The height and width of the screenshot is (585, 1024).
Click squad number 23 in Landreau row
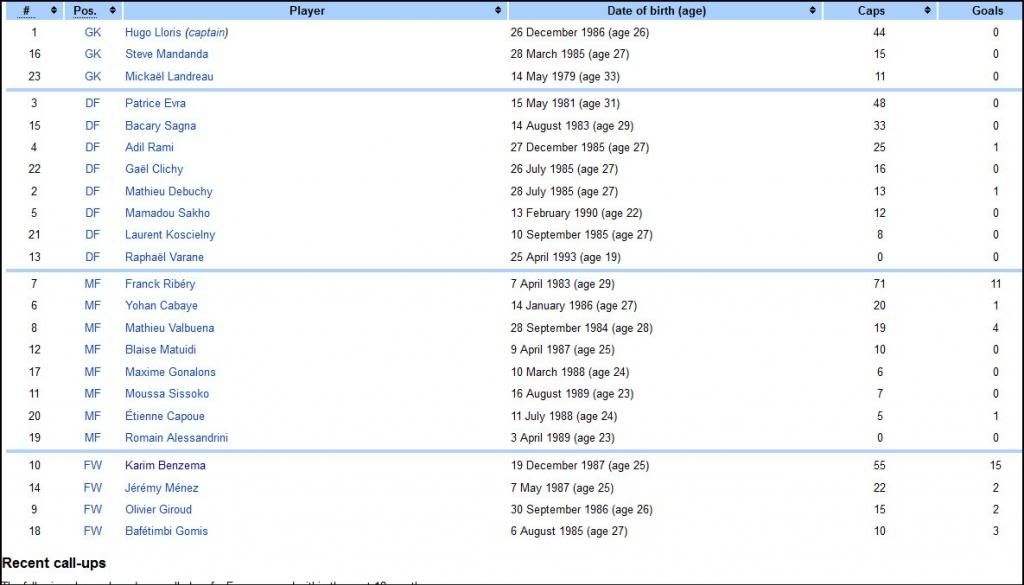coord(35,76)
